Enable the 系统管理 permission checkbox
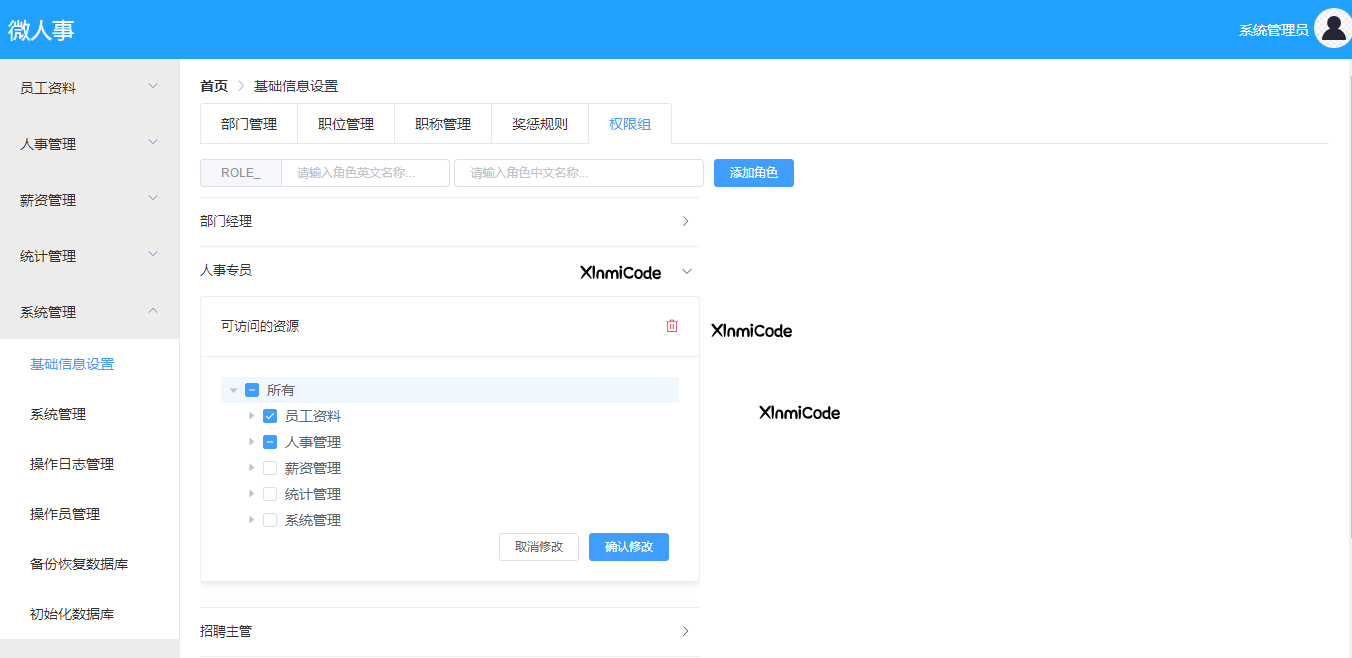 (x=270, y=520)
